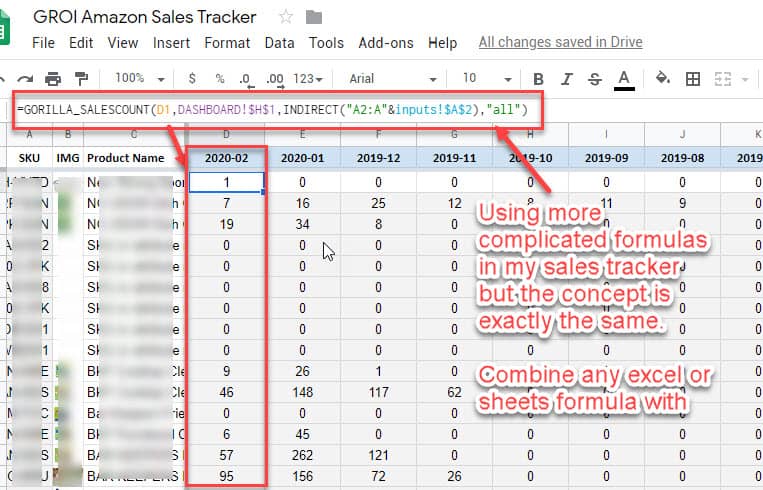This screenshot has width=763, height=490.
Task: Open the Help menu
Action: click(x=442, y=43)
